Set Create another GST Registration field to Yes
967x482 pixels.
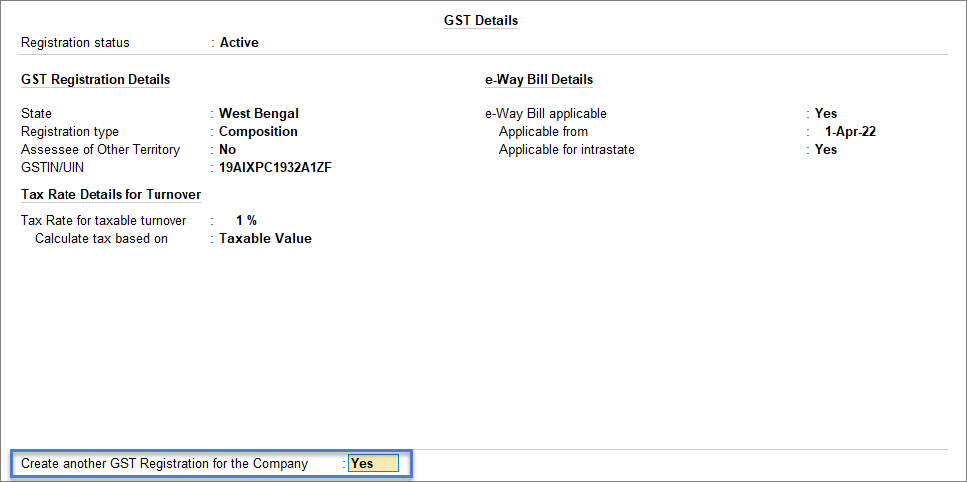[373, 464]
